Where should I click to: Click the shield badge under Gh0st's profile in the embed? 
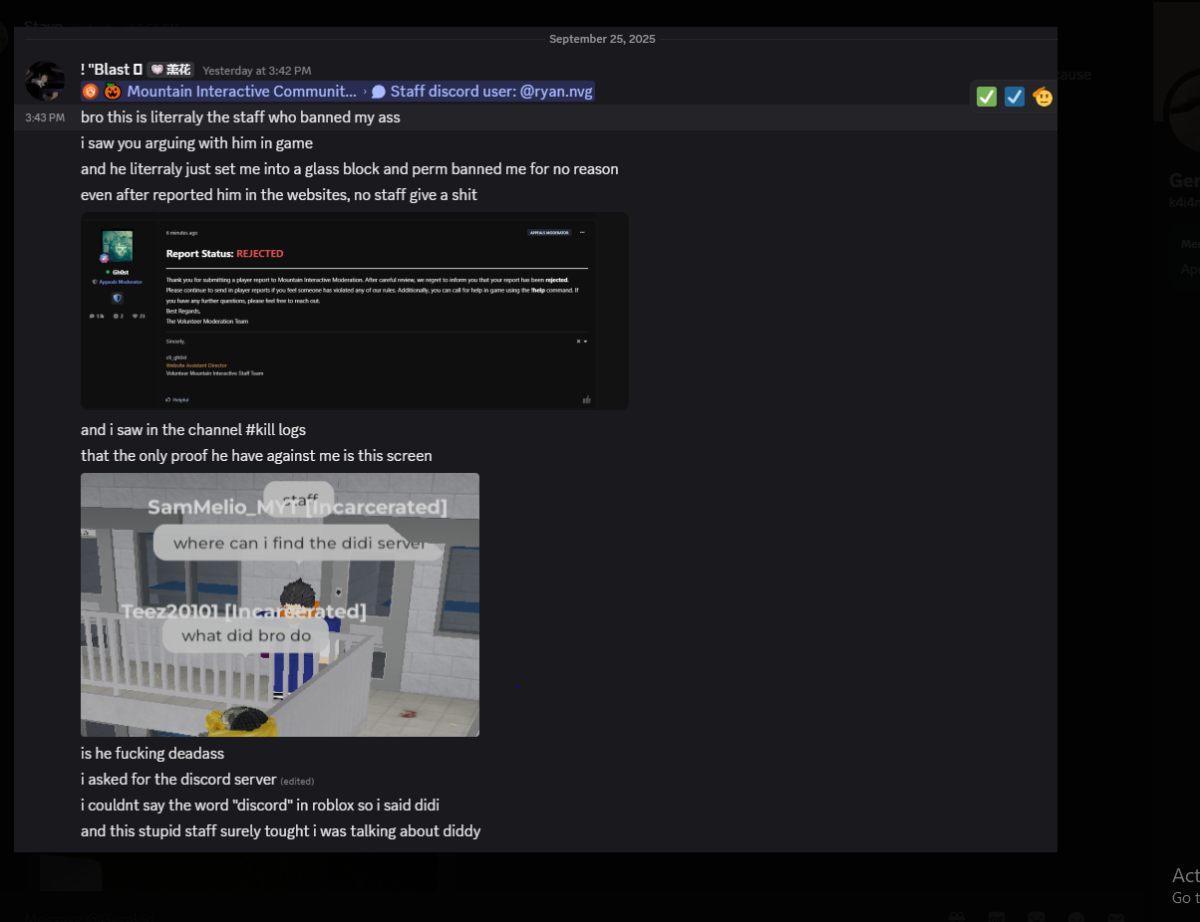pyautogui.click(x=117, y=298)
